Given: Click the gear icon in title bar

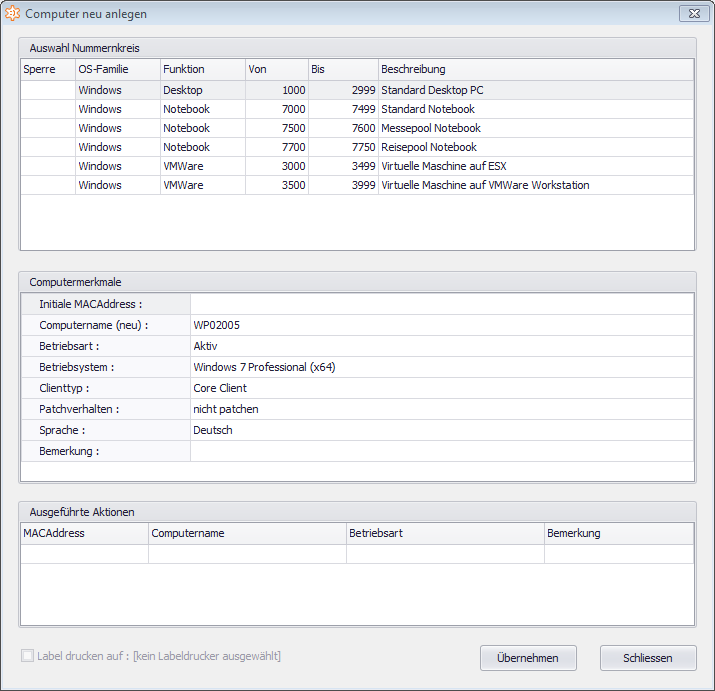Looking at the screenshot, I should tap(12, 14).
